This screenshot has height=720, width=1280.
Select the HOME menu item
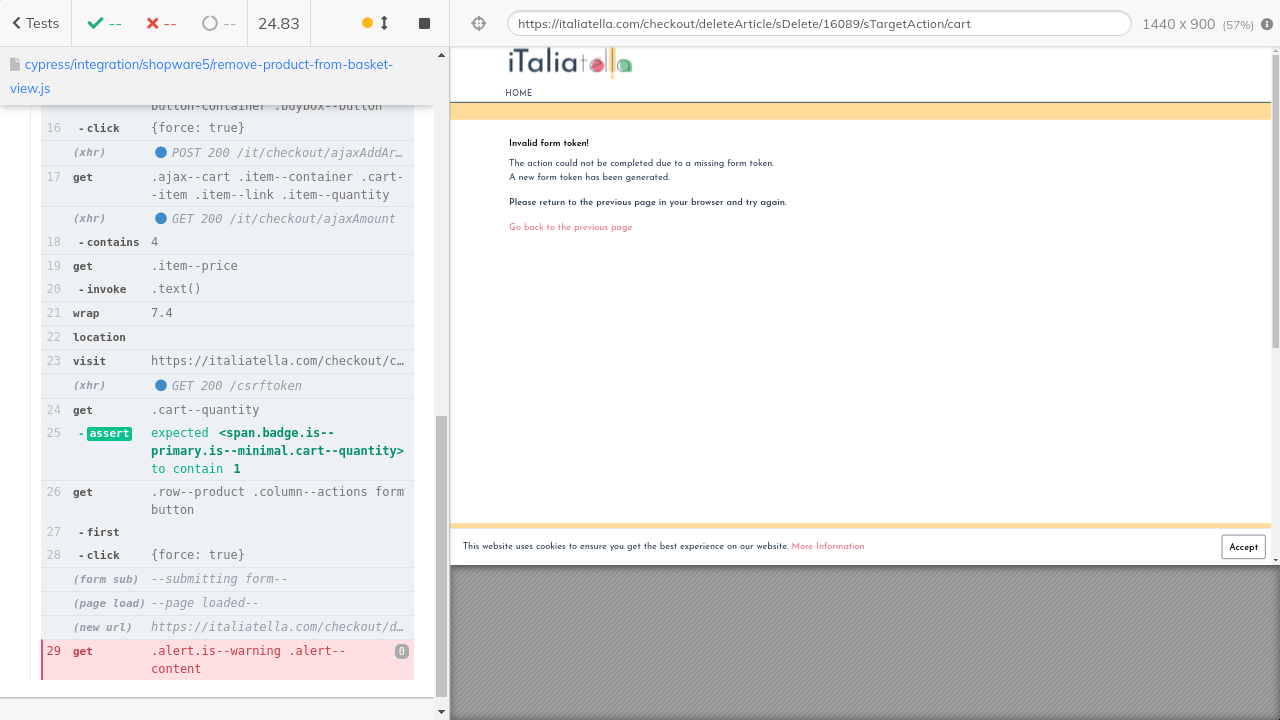pyautogui.click(x=518, y=93)
